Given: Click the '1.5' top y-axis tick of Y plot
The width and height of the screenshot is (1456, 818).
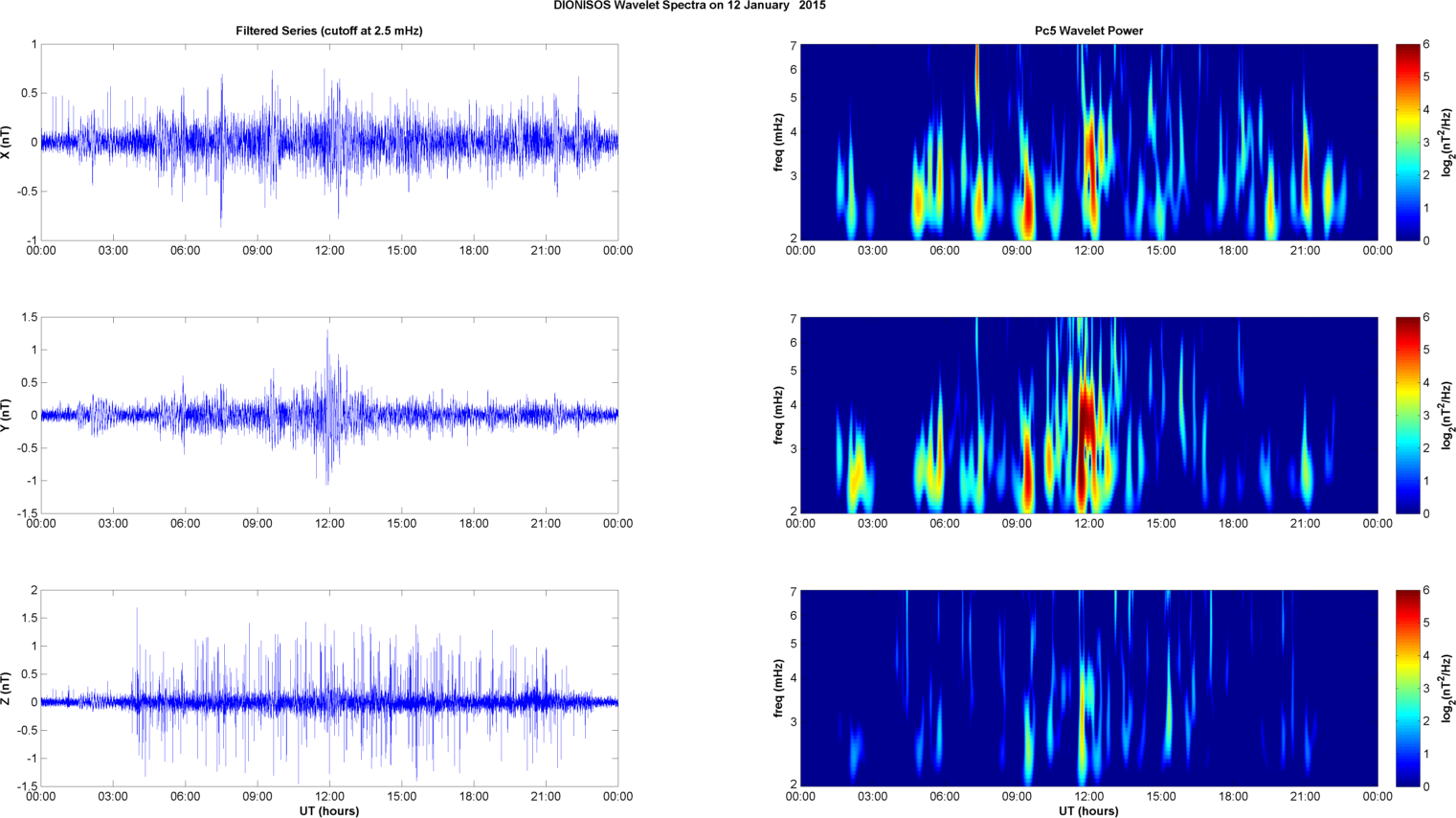Looking at the screenshot, I should pos(30,317).
